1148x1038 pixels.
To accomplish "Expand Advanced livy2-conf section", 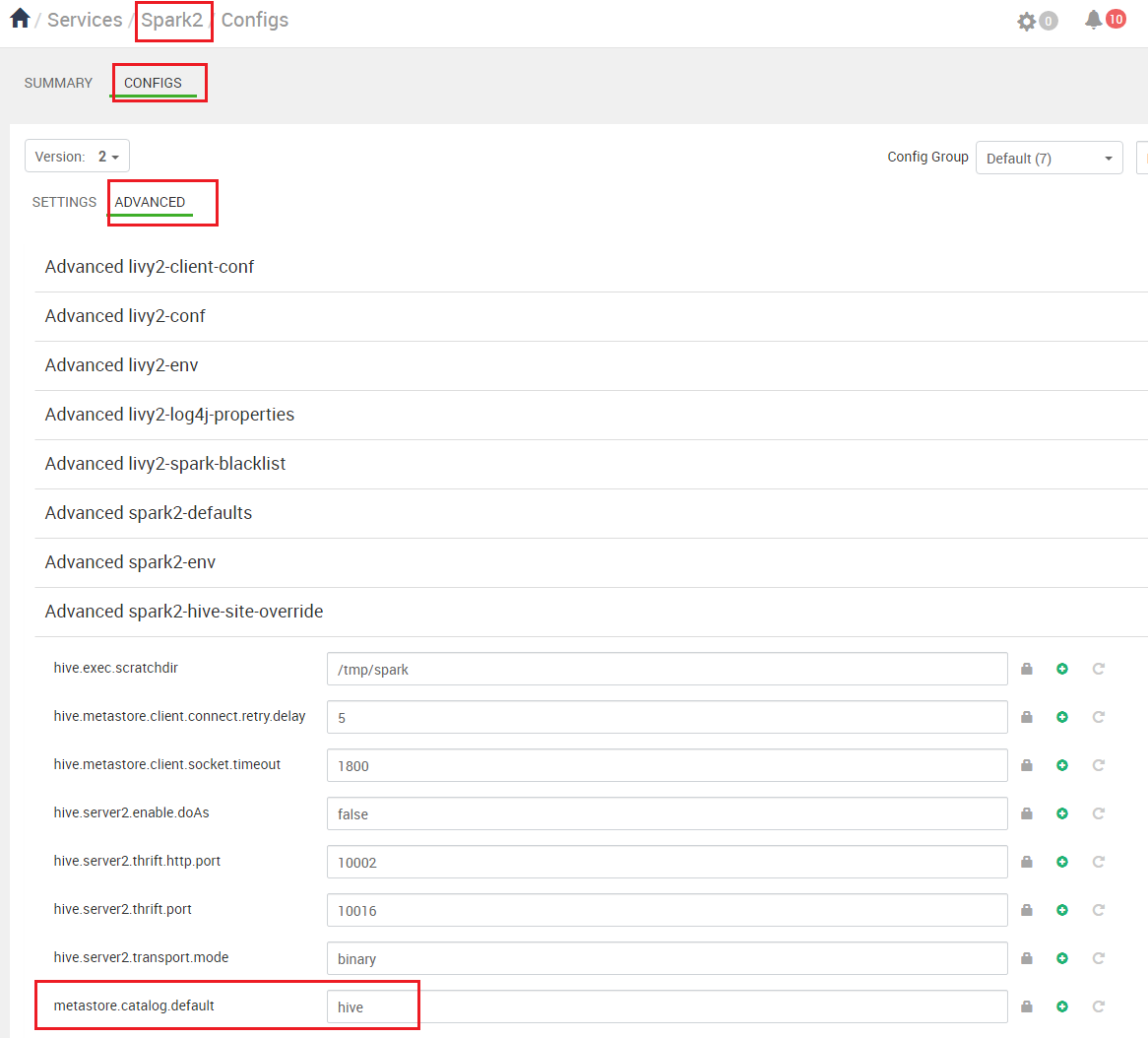I will (125, 316).
